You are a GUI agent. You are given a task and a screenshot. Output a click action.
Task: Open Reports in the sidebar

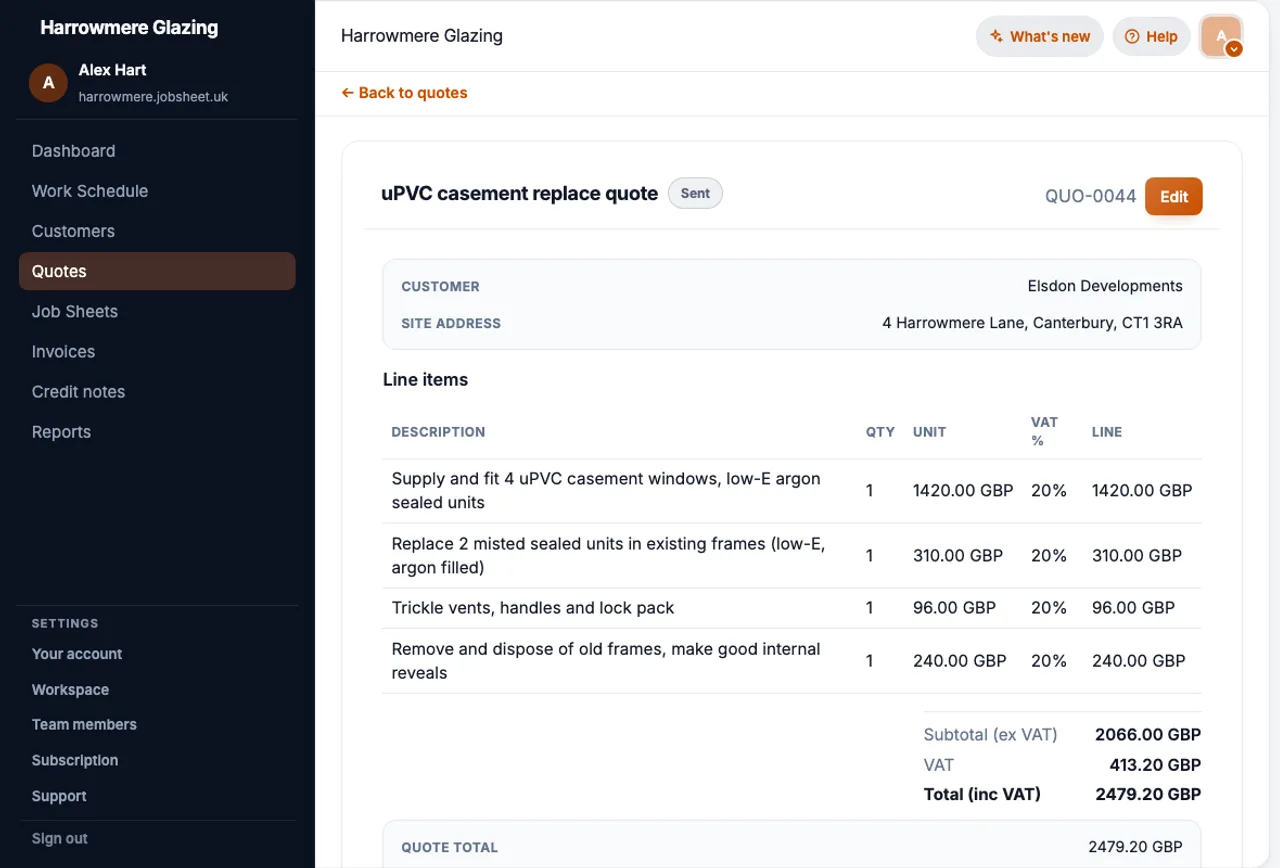click(157, 431)
